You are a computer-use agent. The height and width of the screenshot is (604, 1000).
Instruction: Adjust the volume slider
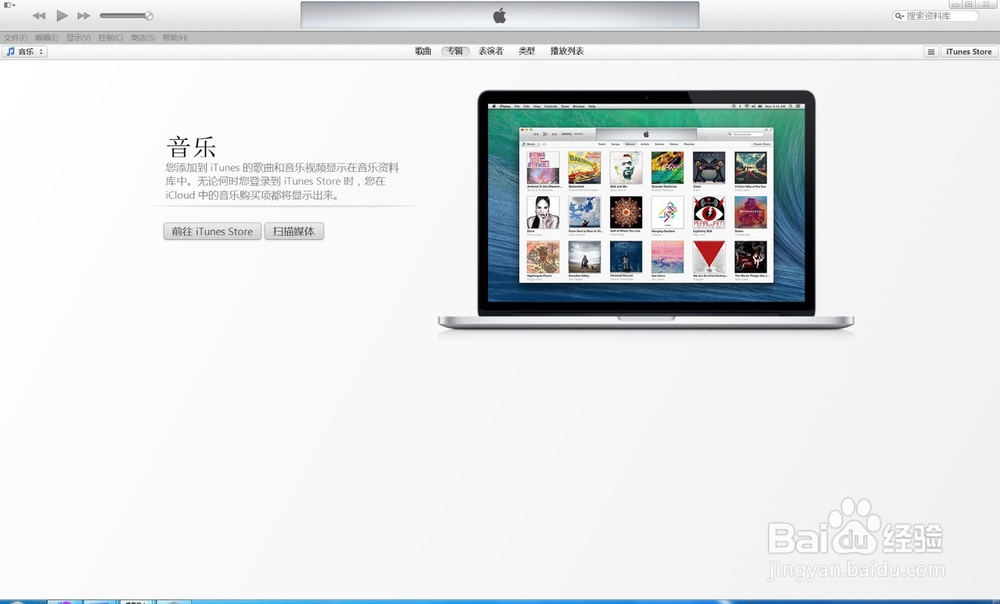coord(126,15)
